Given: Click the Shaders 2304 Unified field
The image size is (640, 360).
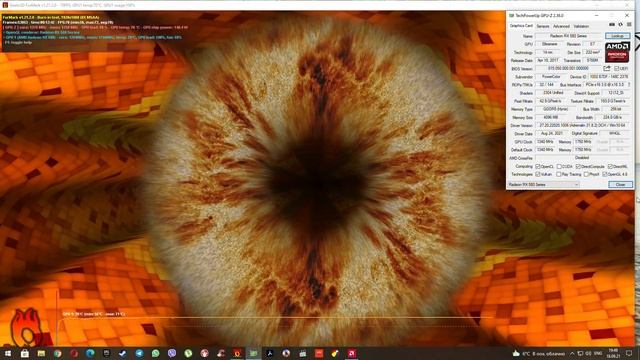Looking at the screenshot, I should coord(553,93).
